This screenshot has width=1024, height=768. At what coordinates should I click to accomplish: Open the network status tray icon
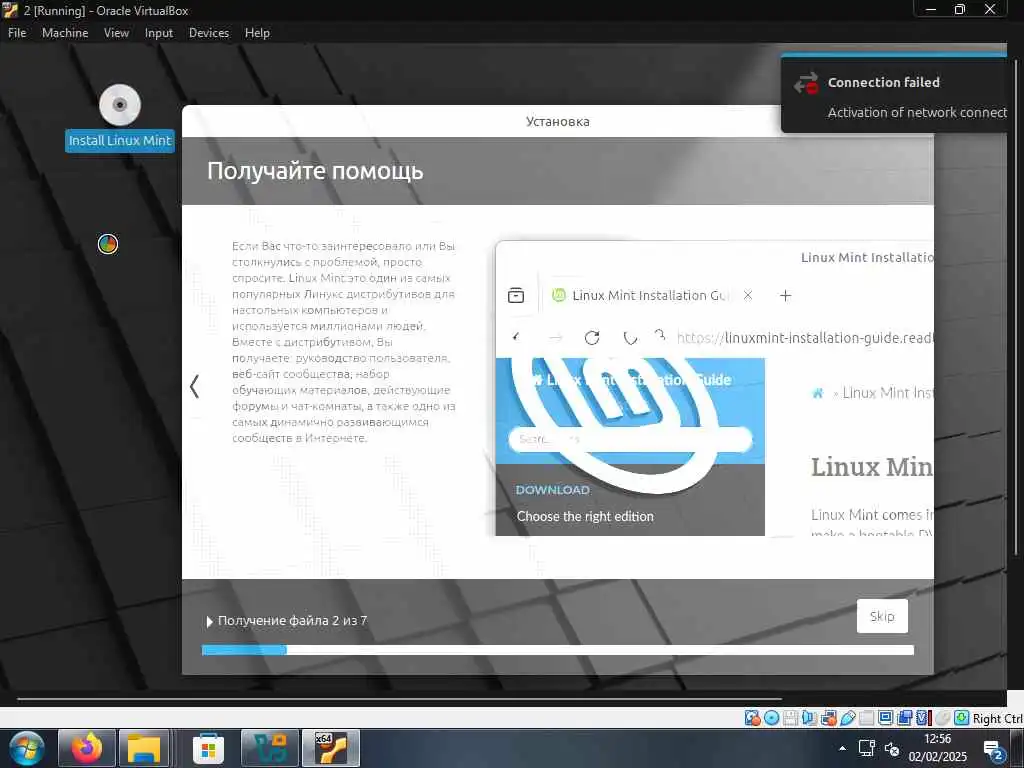[x=867, y=748]
